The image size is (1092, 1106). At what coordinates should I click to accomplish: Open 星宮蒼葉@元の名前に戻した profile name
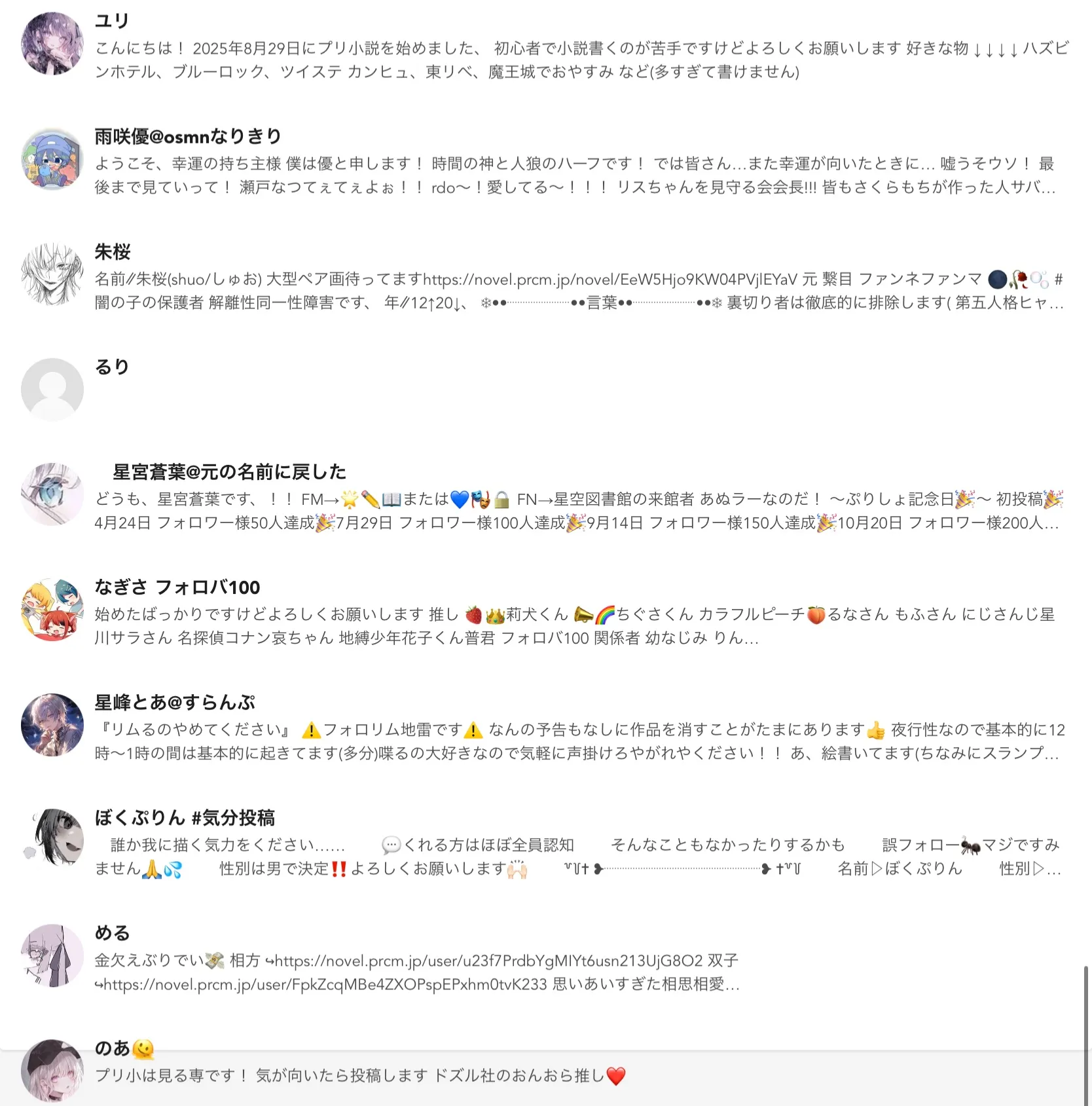tap(229, 471)
